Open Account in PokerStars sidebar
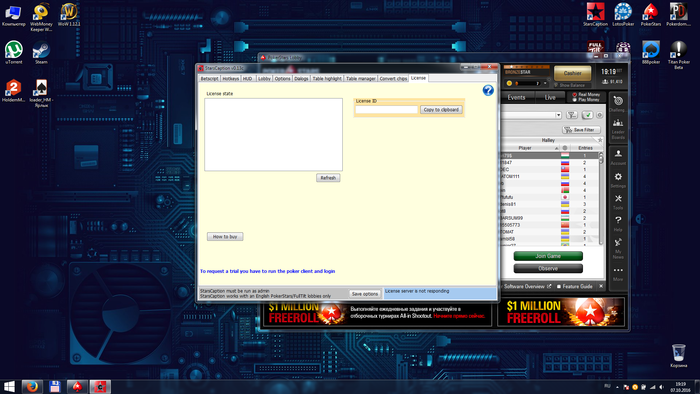 pyautogui.click(x=618, y=158)
